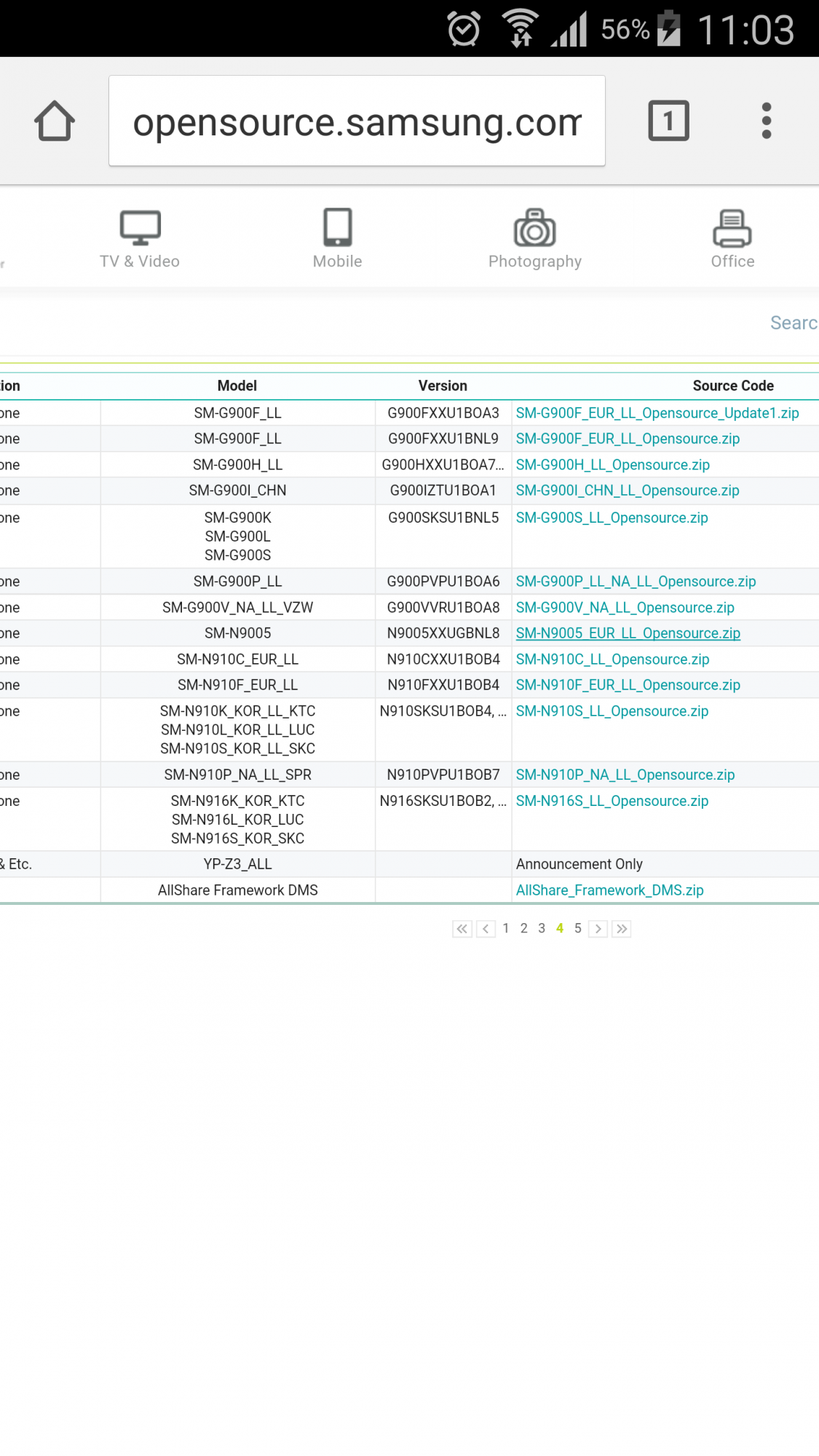This screenshot has height=1456, width=819.
Task: Download SM-N9005_EUR_LL_Opensource.zip
Action: click(628, 633)
